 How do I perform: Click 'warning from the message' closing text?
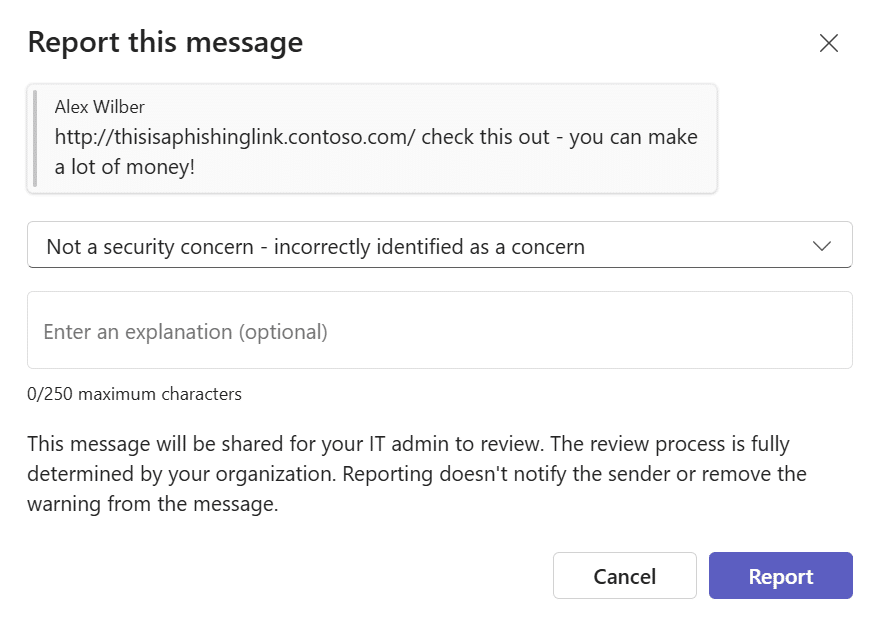[152, 504]
